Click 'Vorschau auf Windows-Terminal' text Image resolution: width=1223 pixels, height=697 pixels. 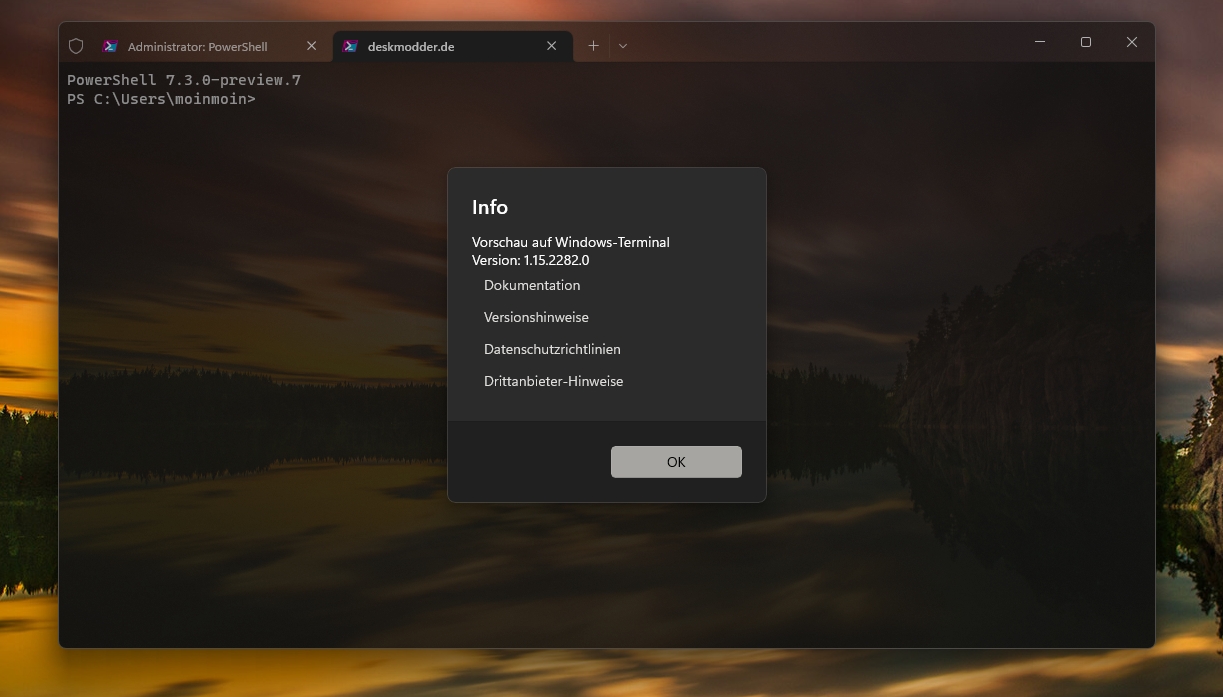click(x=571, y=242)
